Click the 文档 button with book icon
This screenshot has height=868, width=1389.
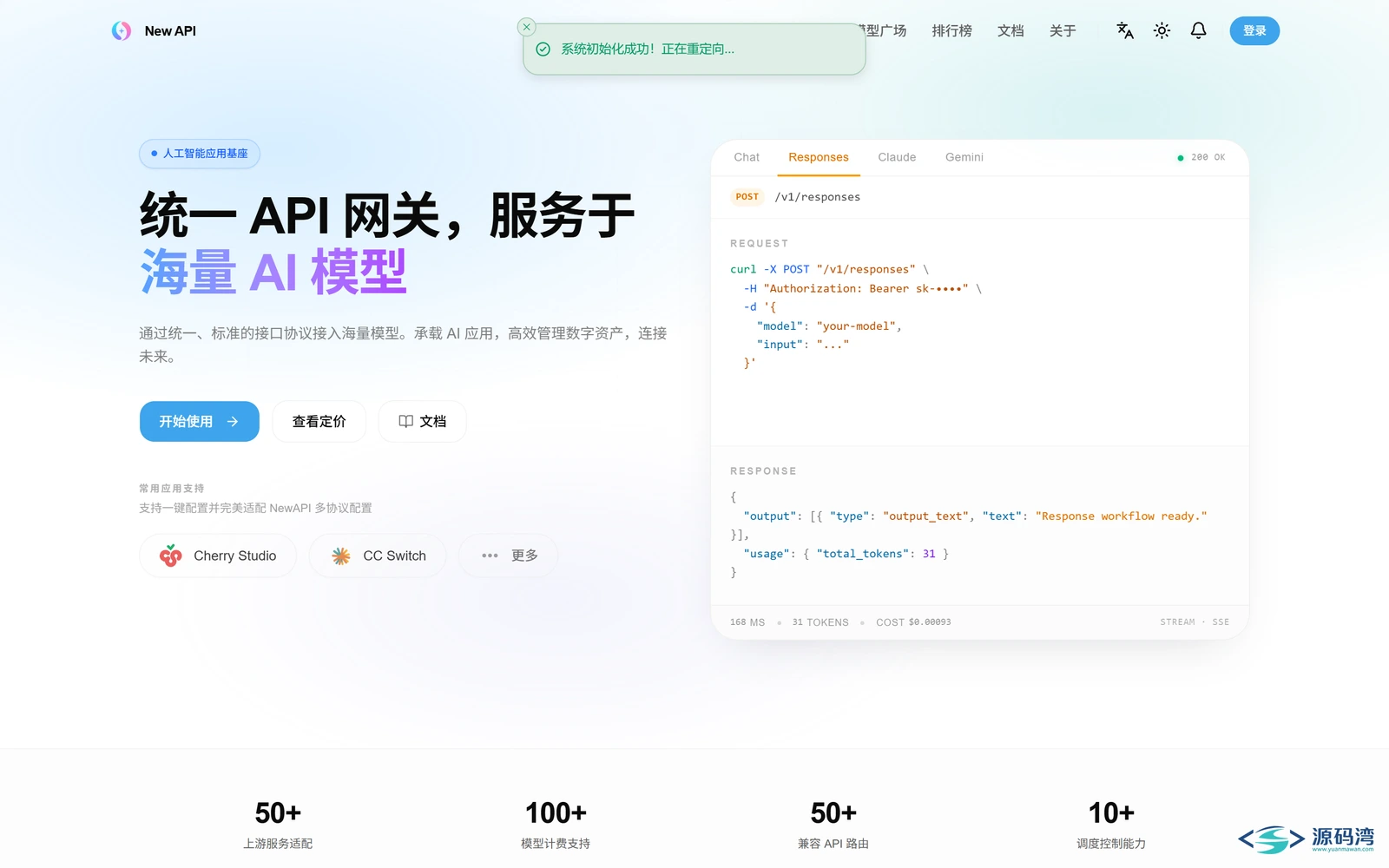click(x=423, y=421)
